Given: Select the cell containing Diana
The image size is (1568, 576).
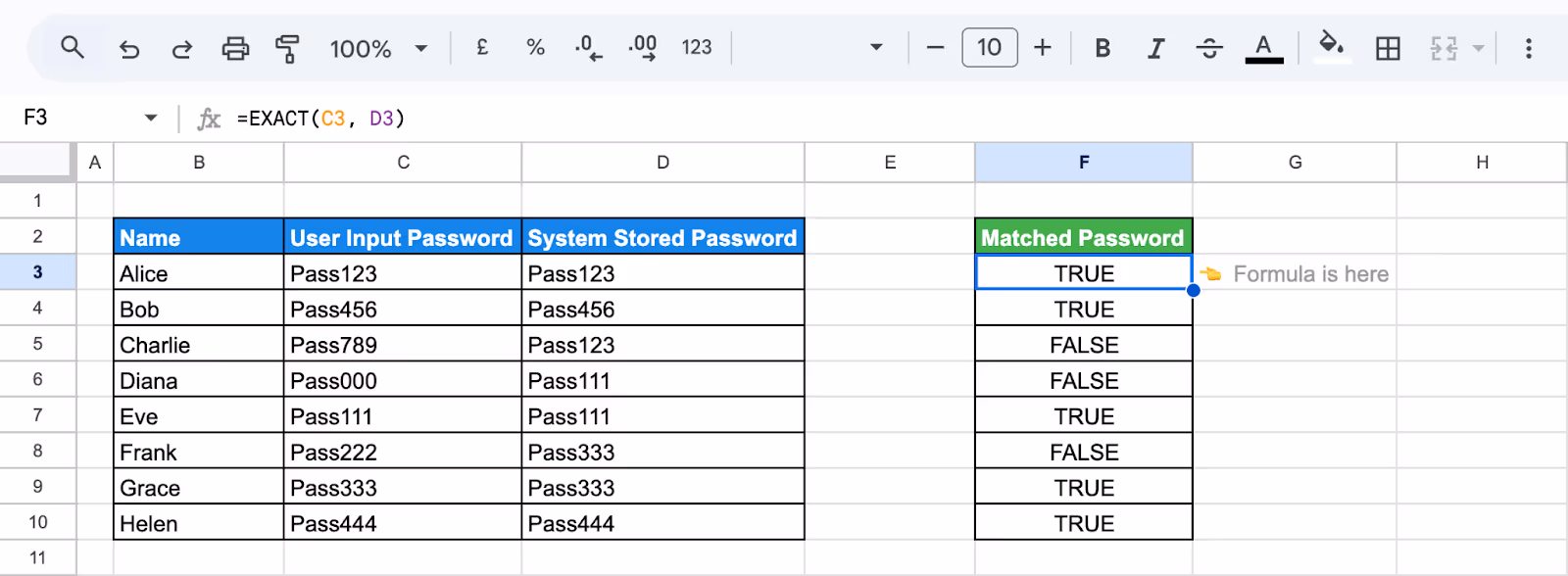Looking at the screenshot, I should click(199, 380).
